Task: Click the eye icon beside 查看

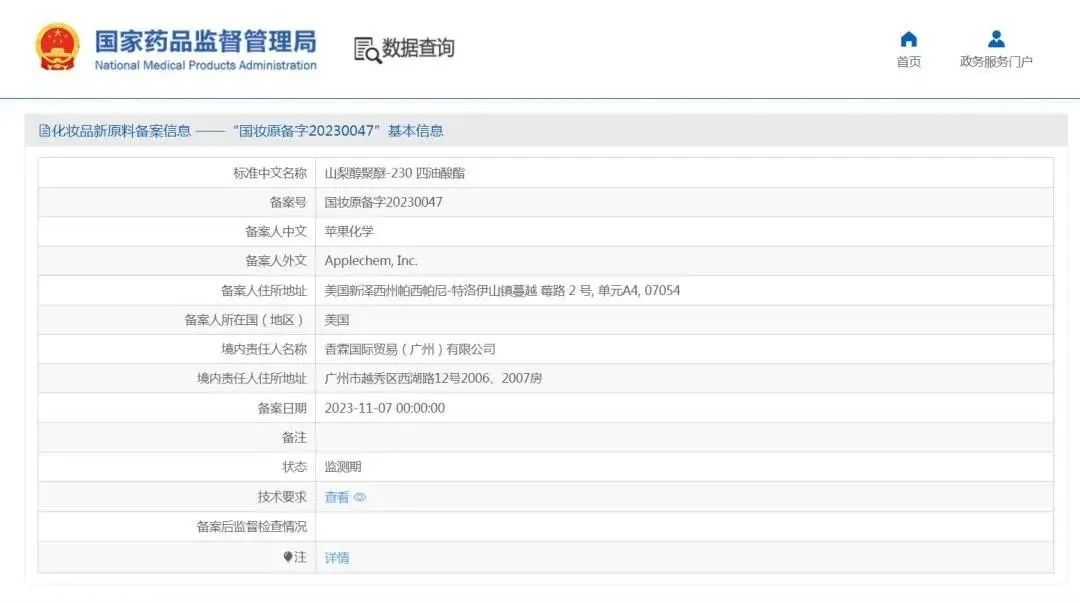Action: [x=360, y=497]
